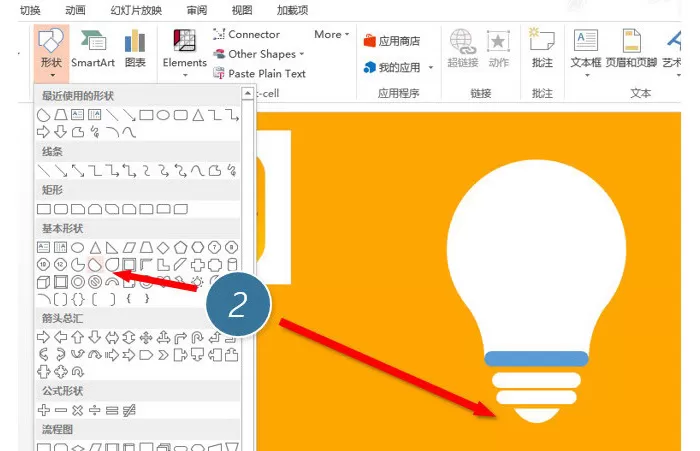This screenshot has height=451, width=700.
Task: Select the white light bulb body shape
Action: 536,255
